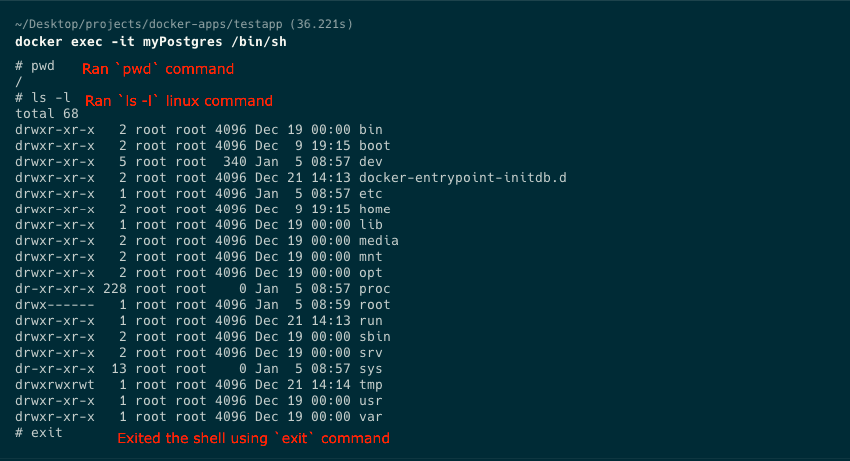The image size is (850, 461).
Task: Click the 'bin' directory entry
Action: coord(370,130)
